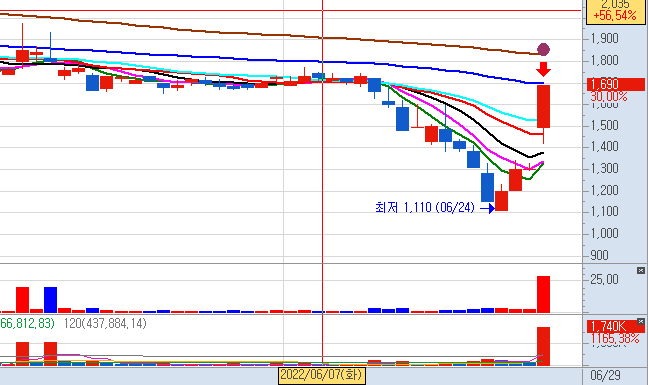The image size is (648, 385).
Task: Click the 120(437,884,14) moving average label
Action: pyautogui.click(x=105, y=323)
